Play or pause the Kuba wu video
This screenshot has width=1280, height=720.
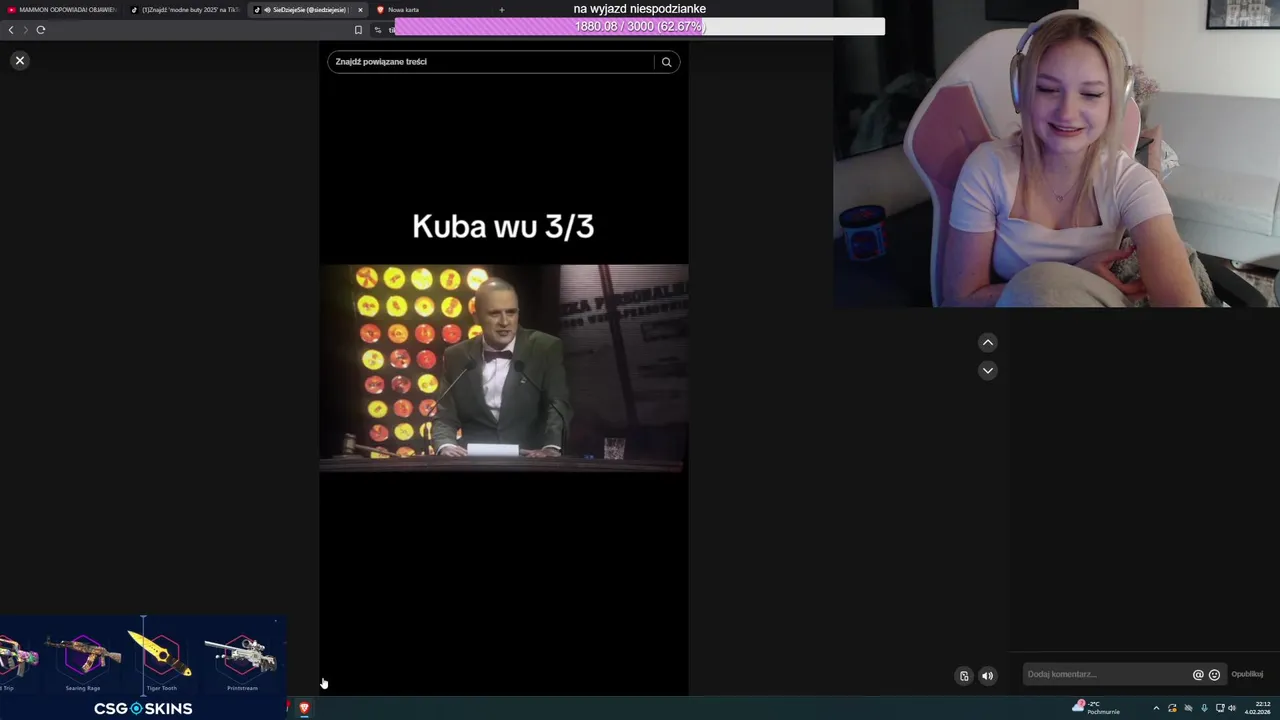[504, 367]
